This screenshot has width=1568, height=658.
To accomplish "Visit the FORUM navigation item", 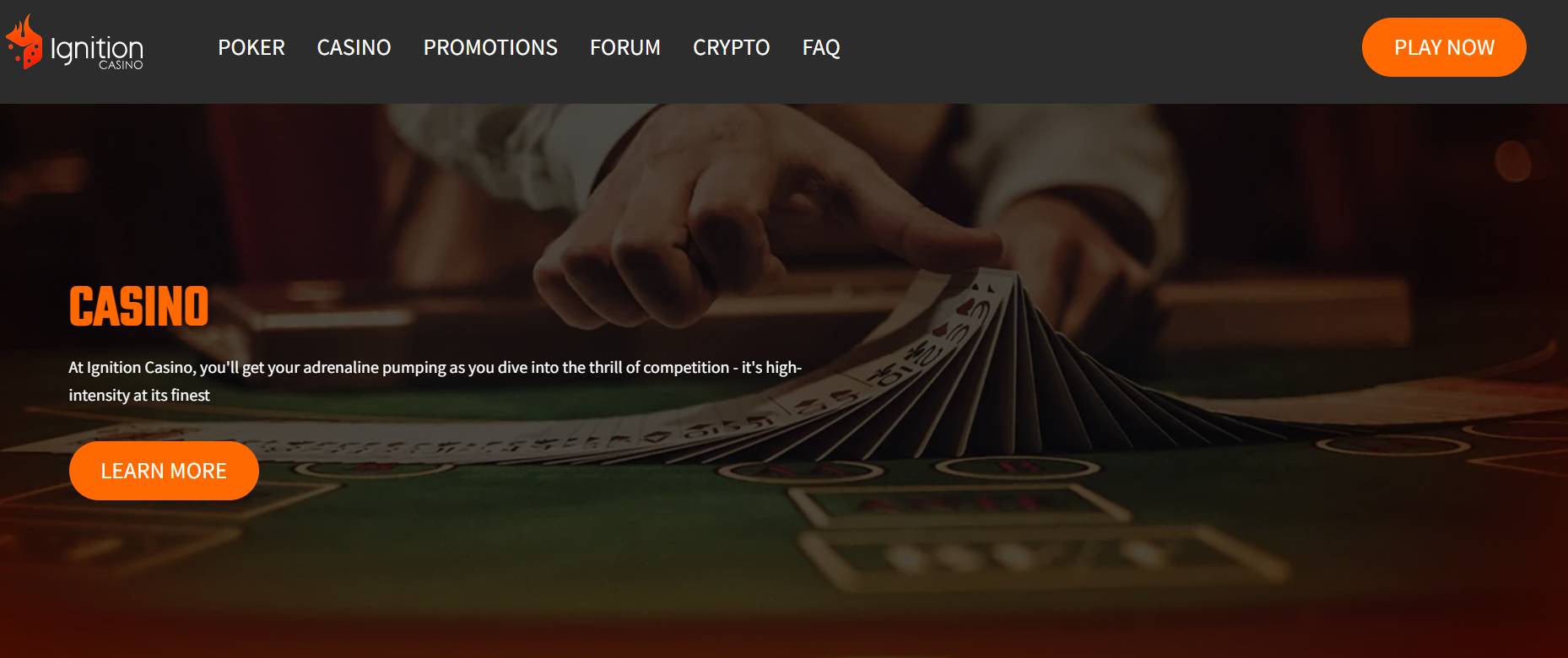I will [x=625, y=47].
